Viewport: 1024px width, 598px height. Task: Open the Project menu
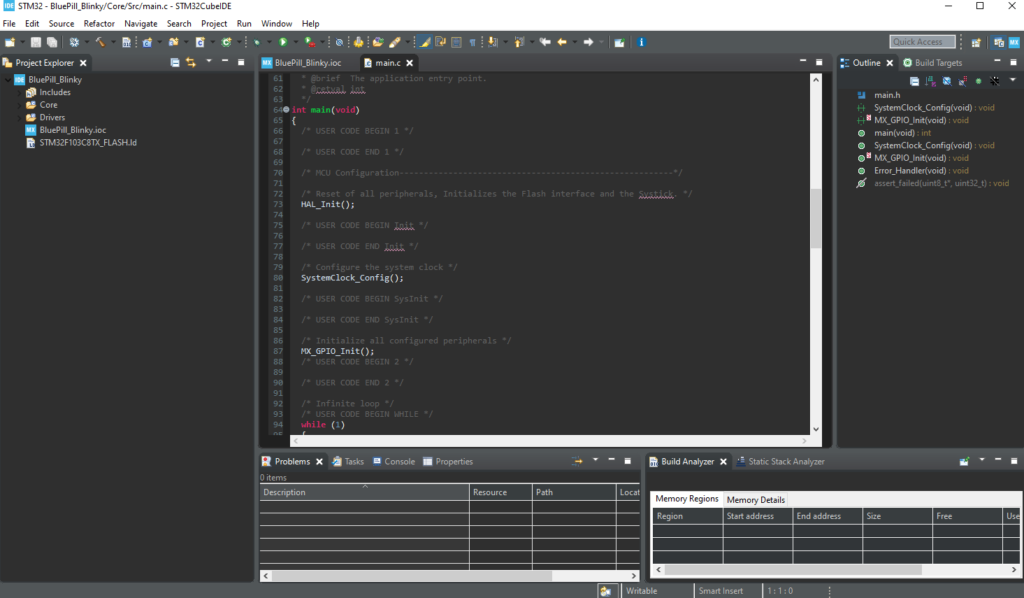coord(214,24)
